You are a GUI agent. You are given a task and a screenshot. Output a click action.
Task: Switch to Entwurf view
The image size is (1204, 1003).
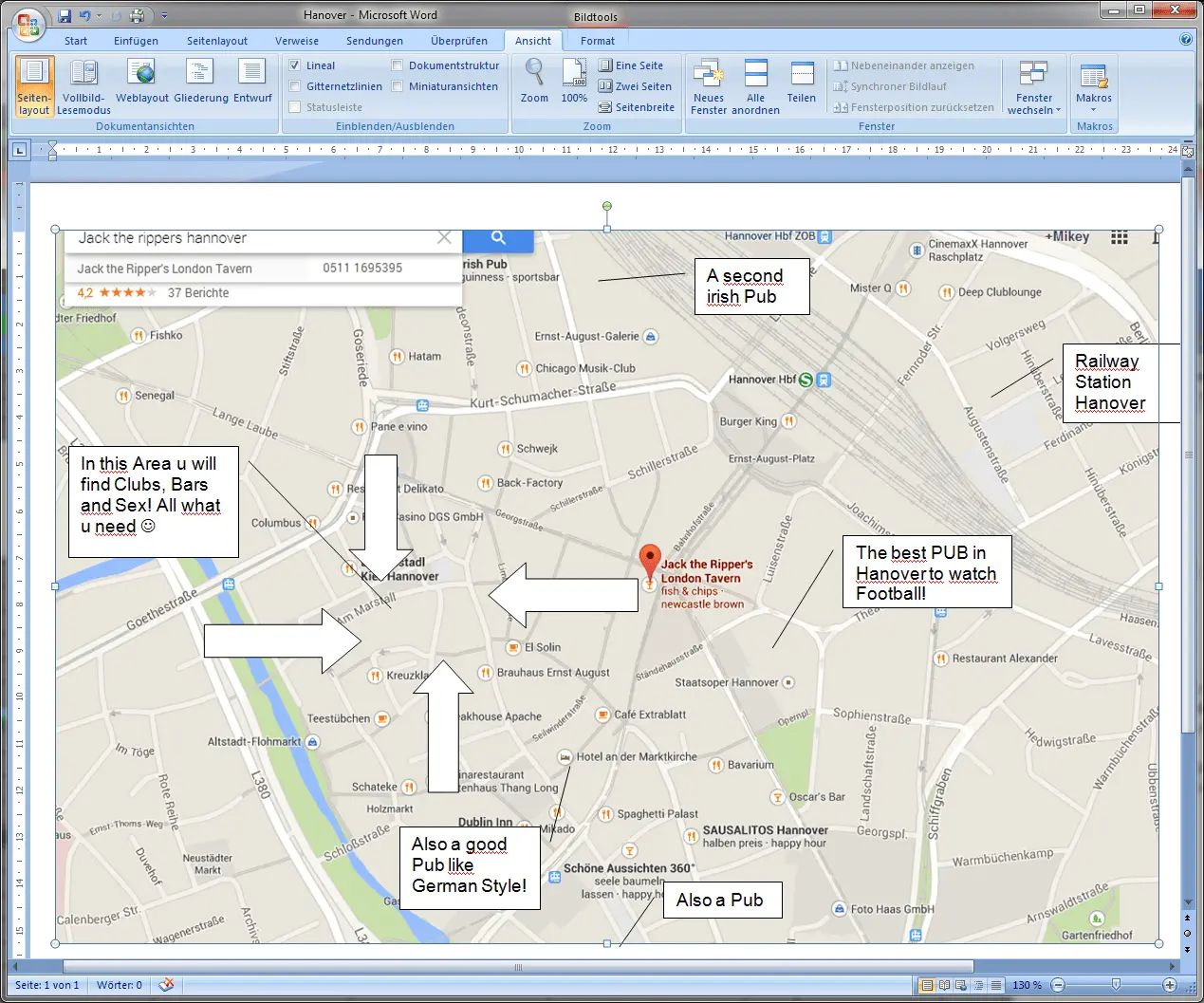click(252, 81)
